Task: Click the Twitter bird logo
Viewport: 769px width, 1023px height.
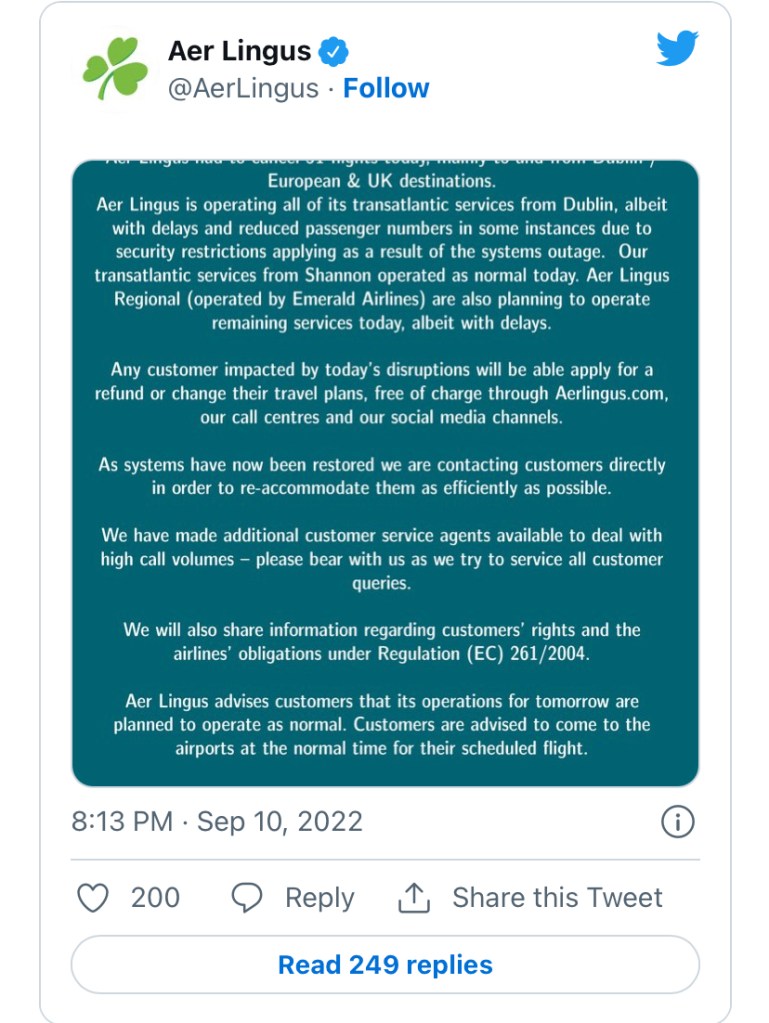Action: (x=677, y=48)
